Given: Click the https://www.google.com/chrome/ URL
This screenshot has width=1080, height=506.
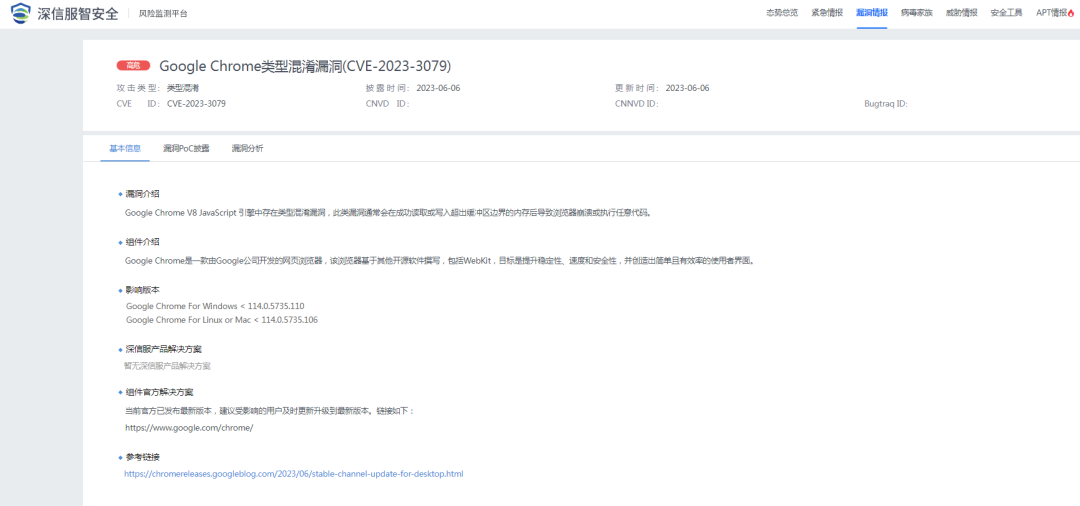Looking at the screenshot, I should (189, 428).
